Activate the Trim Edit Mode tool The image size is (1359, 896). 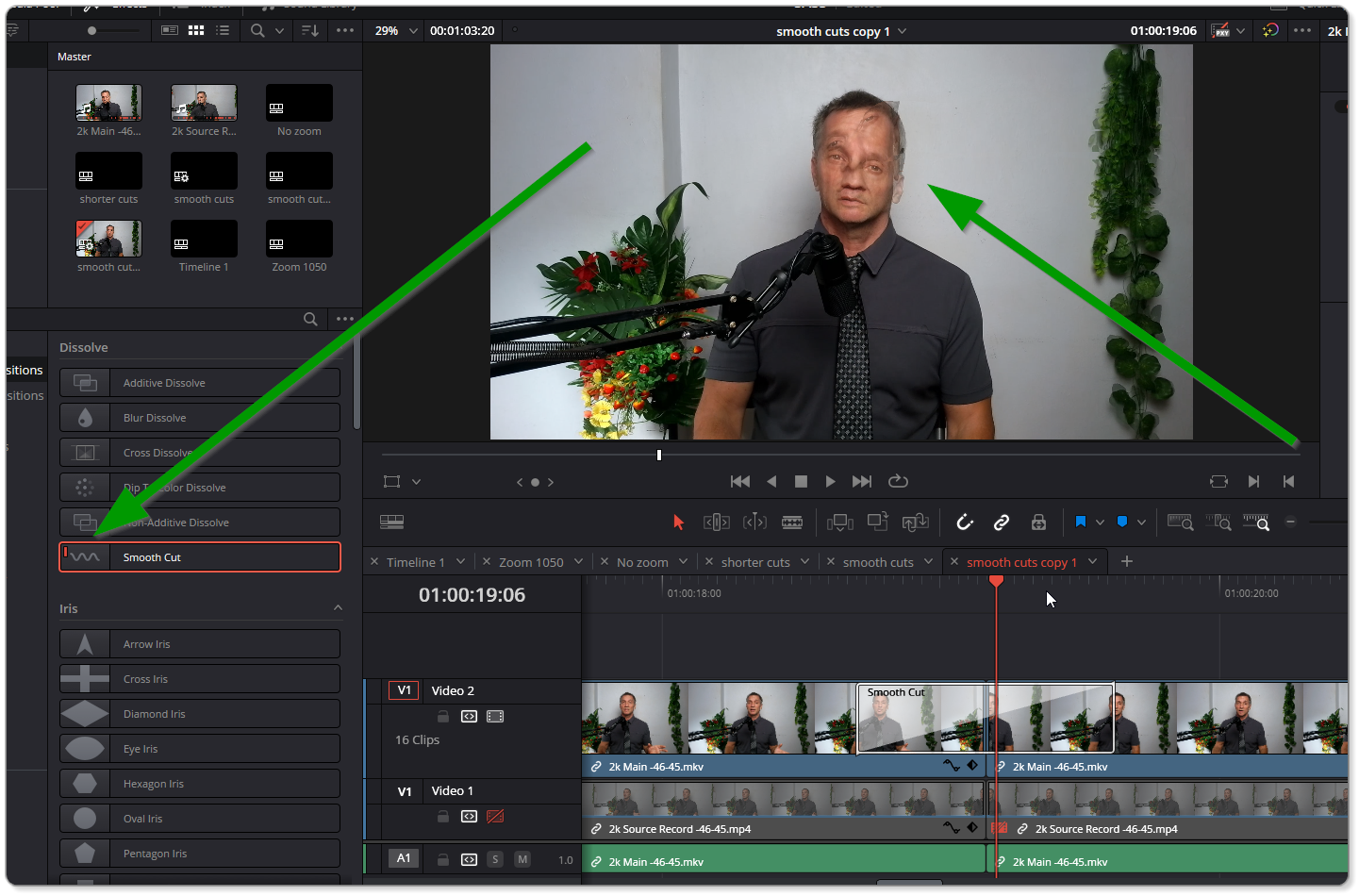coord(717,522)
